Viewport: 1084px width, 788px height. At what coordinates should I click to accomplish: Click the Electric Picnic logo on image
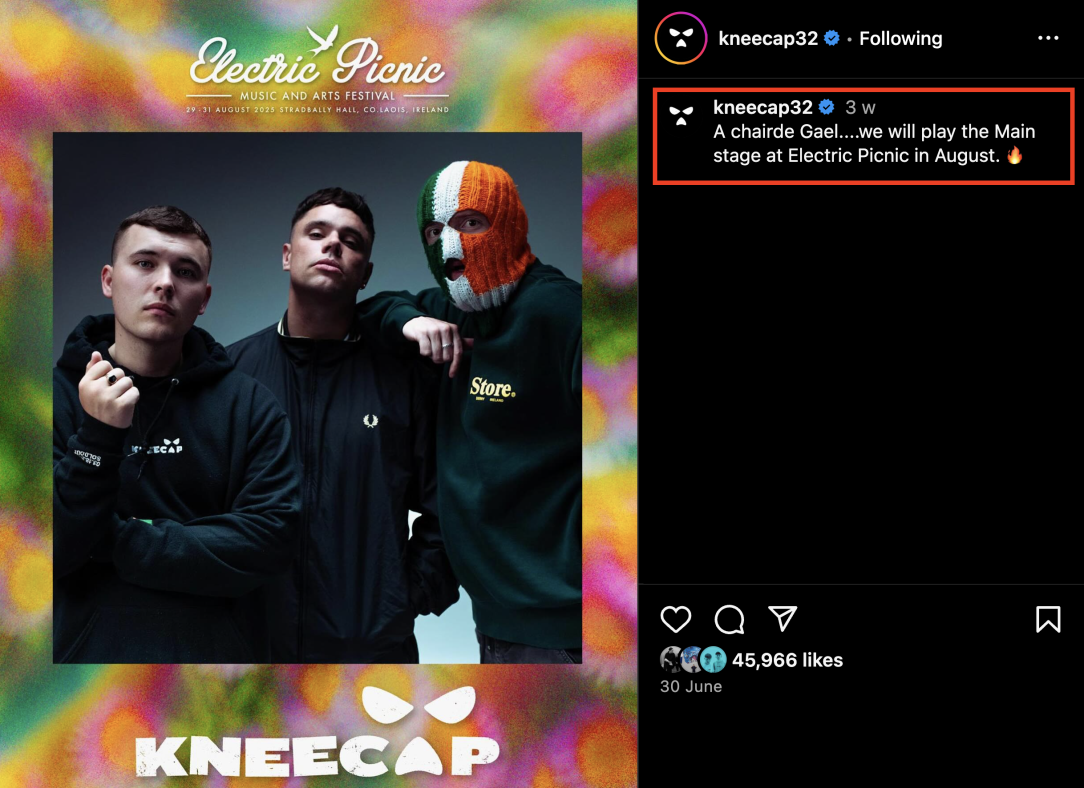[x=317, y=69]
